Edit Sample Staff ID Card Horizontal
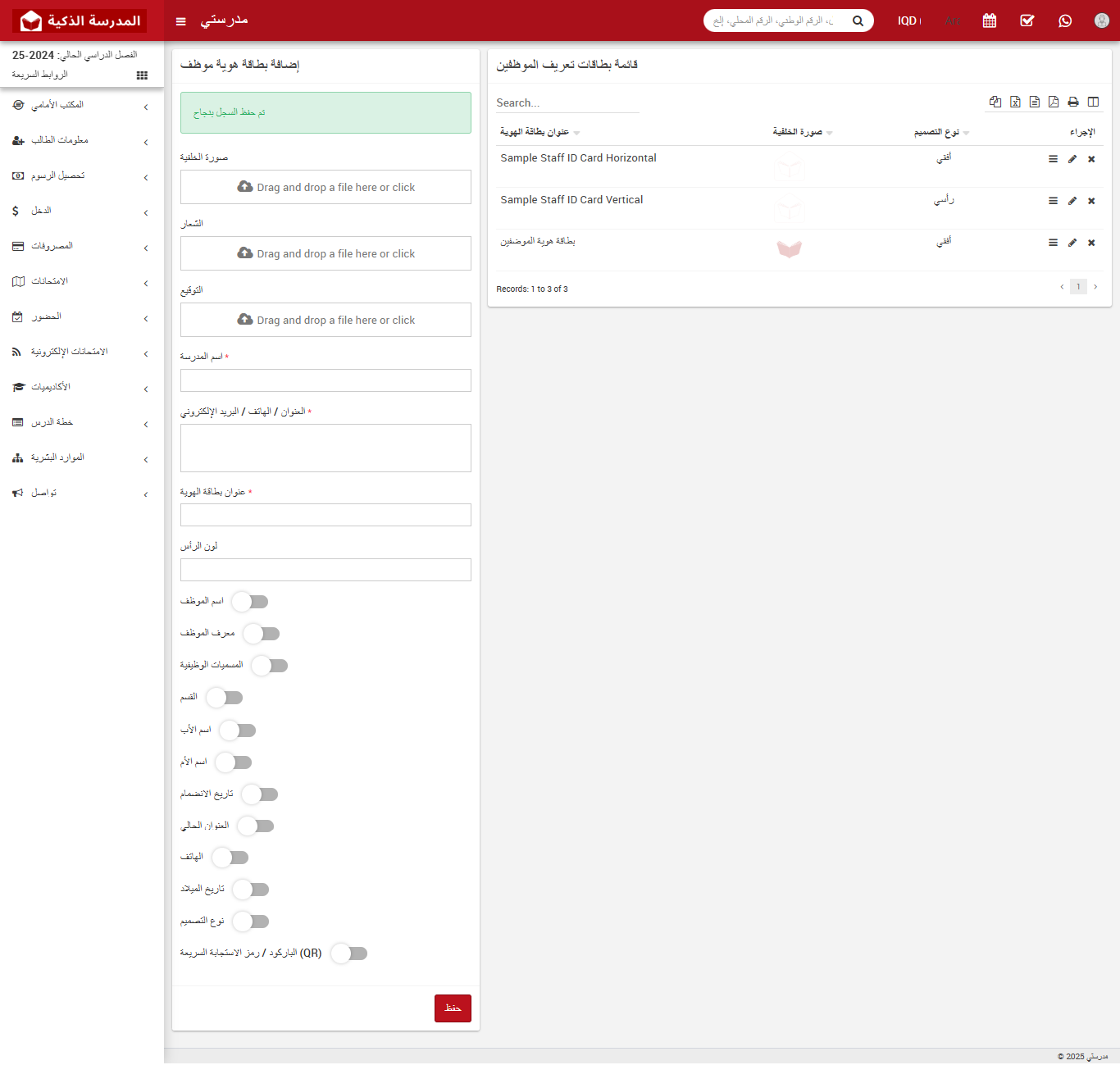The image size is (1120, 1065). (1072, 159)
